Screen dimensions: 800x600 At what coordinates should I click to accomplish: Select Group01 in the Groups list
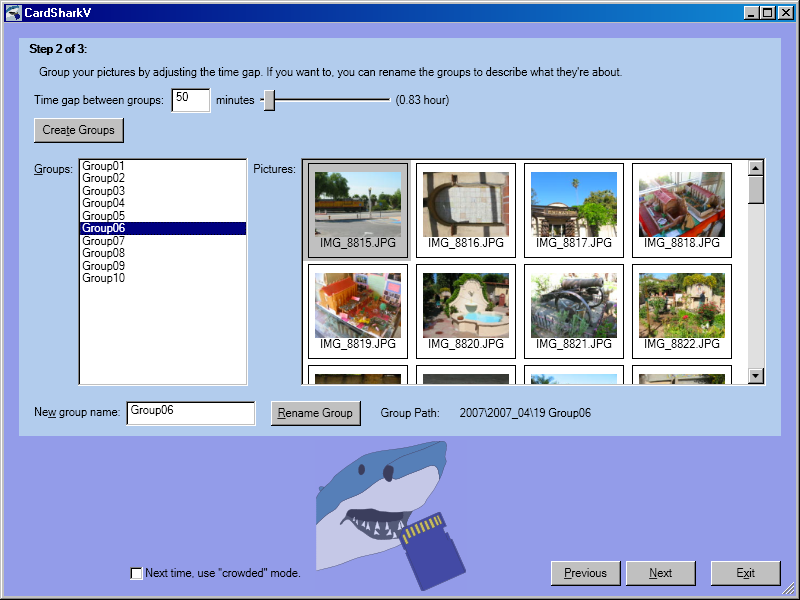163,166
